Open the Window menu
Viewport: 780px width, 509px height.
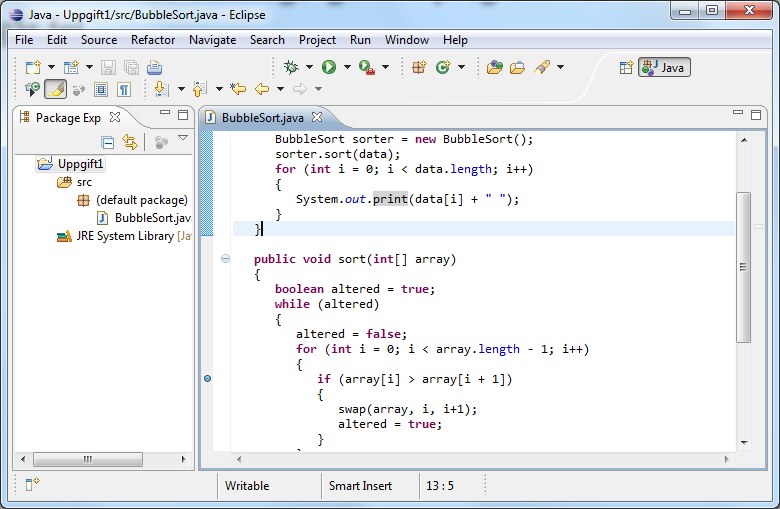[406, 40]
